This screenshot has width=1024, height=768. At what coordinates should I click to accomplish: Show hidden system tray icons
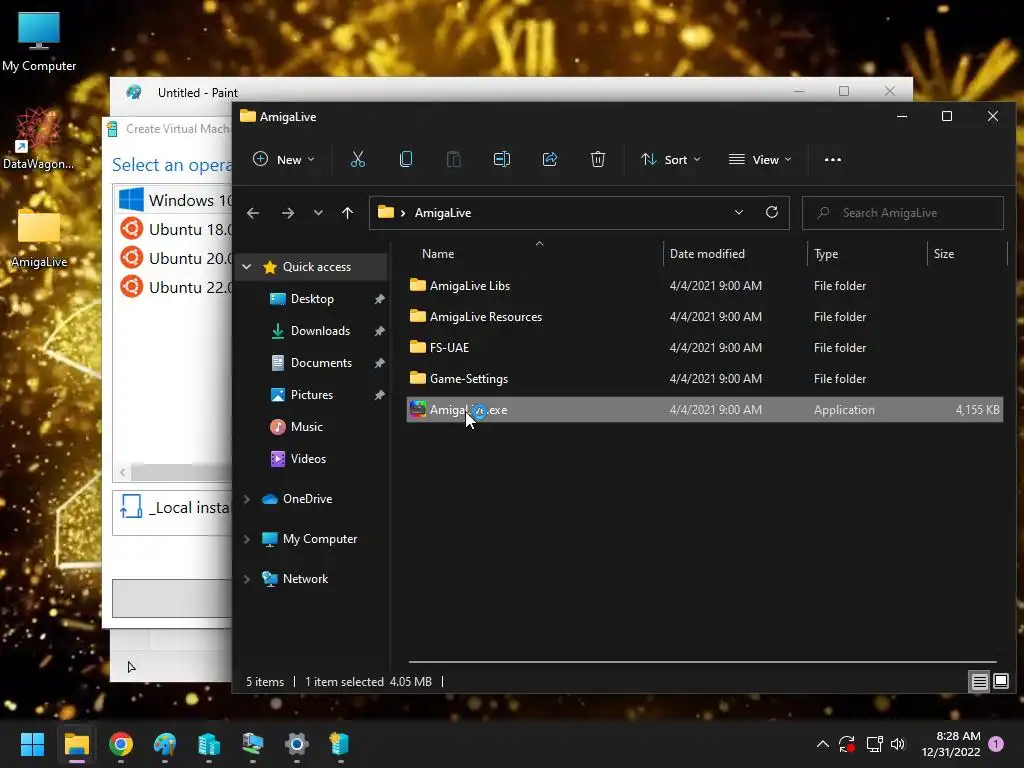[x=823, y=744]
